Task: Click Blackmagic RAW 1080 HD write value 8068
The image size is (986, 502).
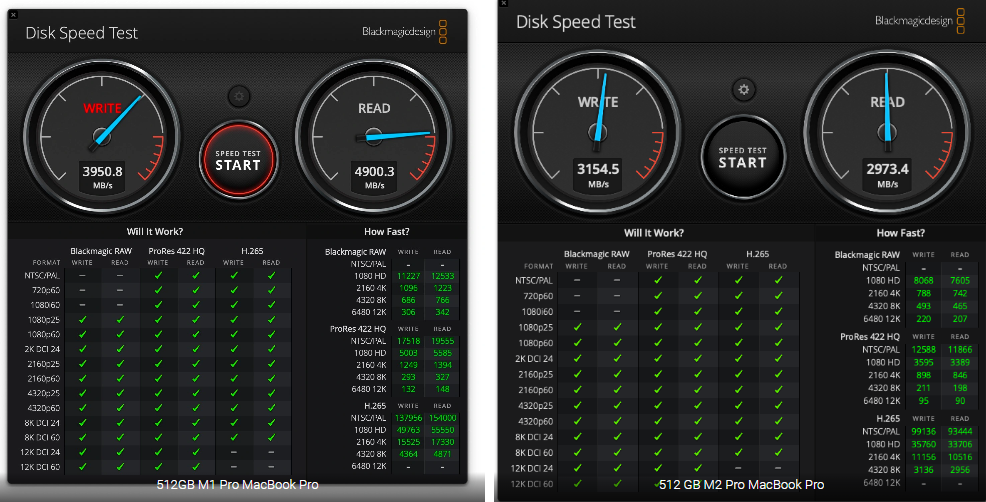Action: [x=924, y=281]
